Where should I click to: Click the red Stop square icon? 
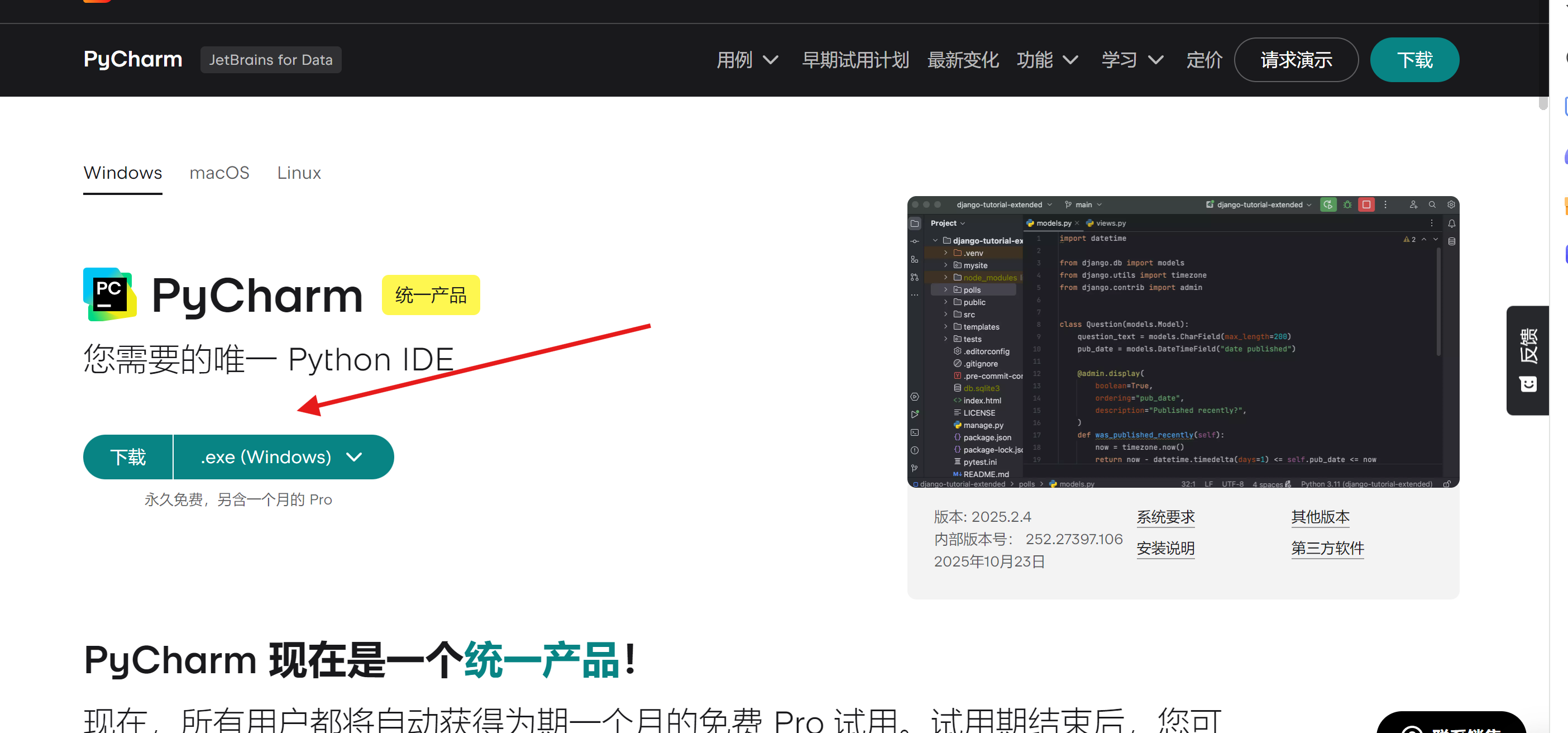coord(1366,204)
